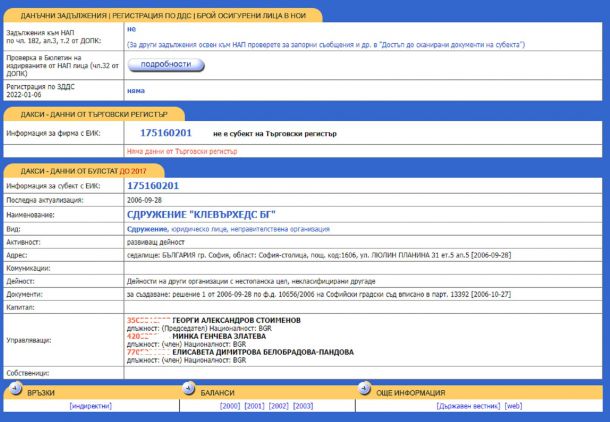Select the ДАНЪЧНИ ЗАДЪЛЖЕНИЯ section tab header
This screenshot has height=422, width=610.
(x=163, y=16)
